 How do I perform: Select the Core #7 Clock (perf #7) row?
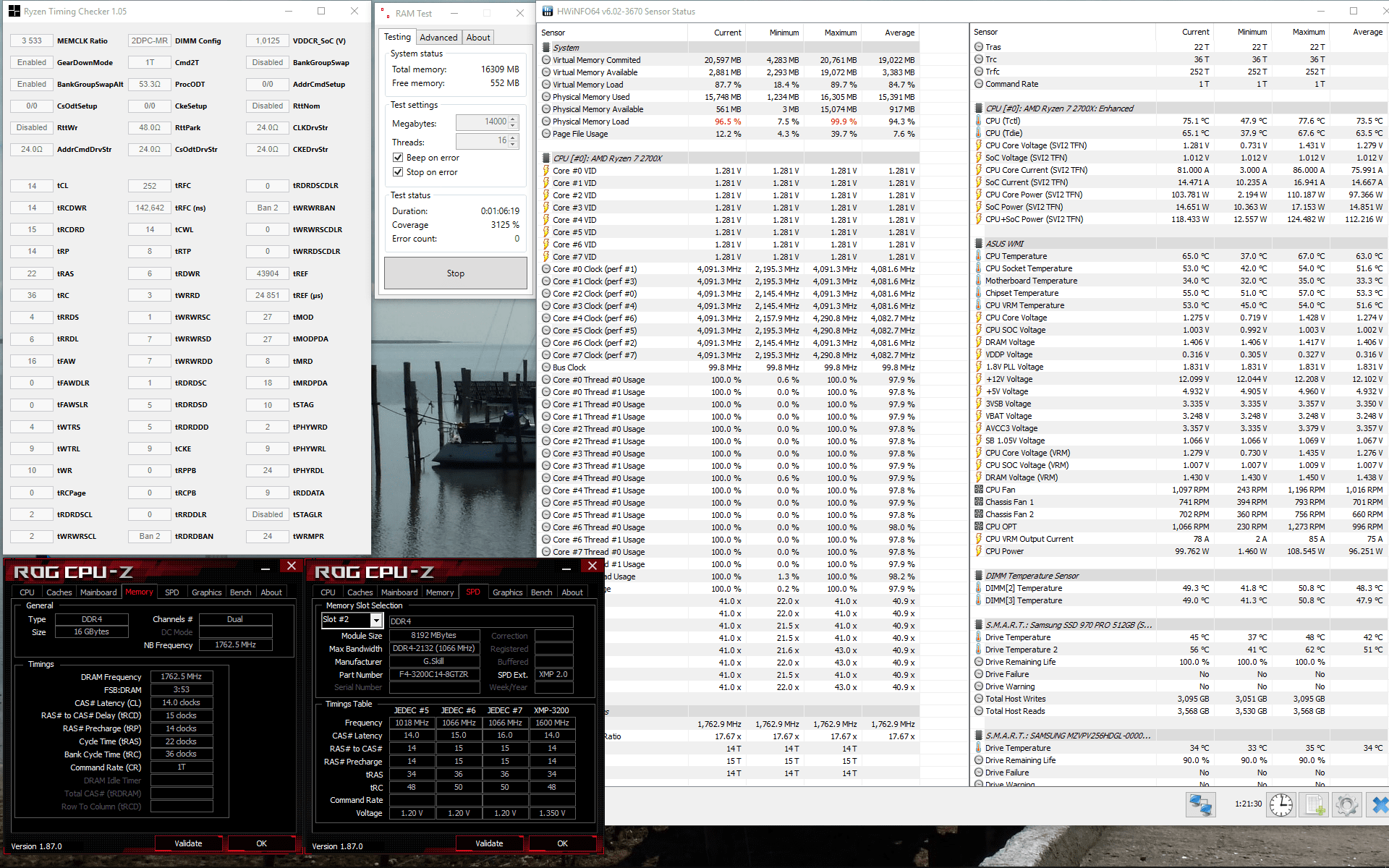point(730,355)
